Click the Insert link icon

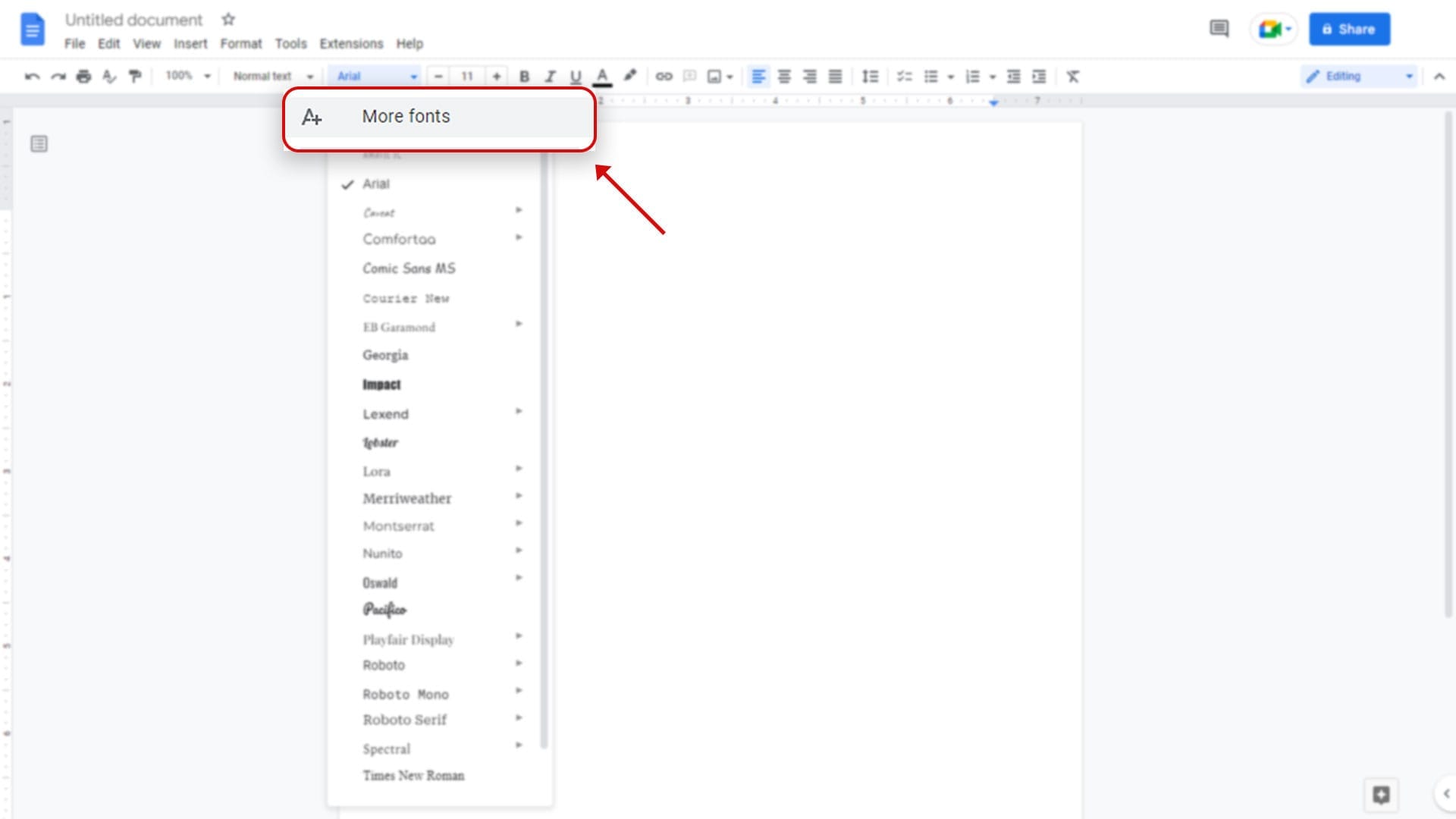click(664, 76)
